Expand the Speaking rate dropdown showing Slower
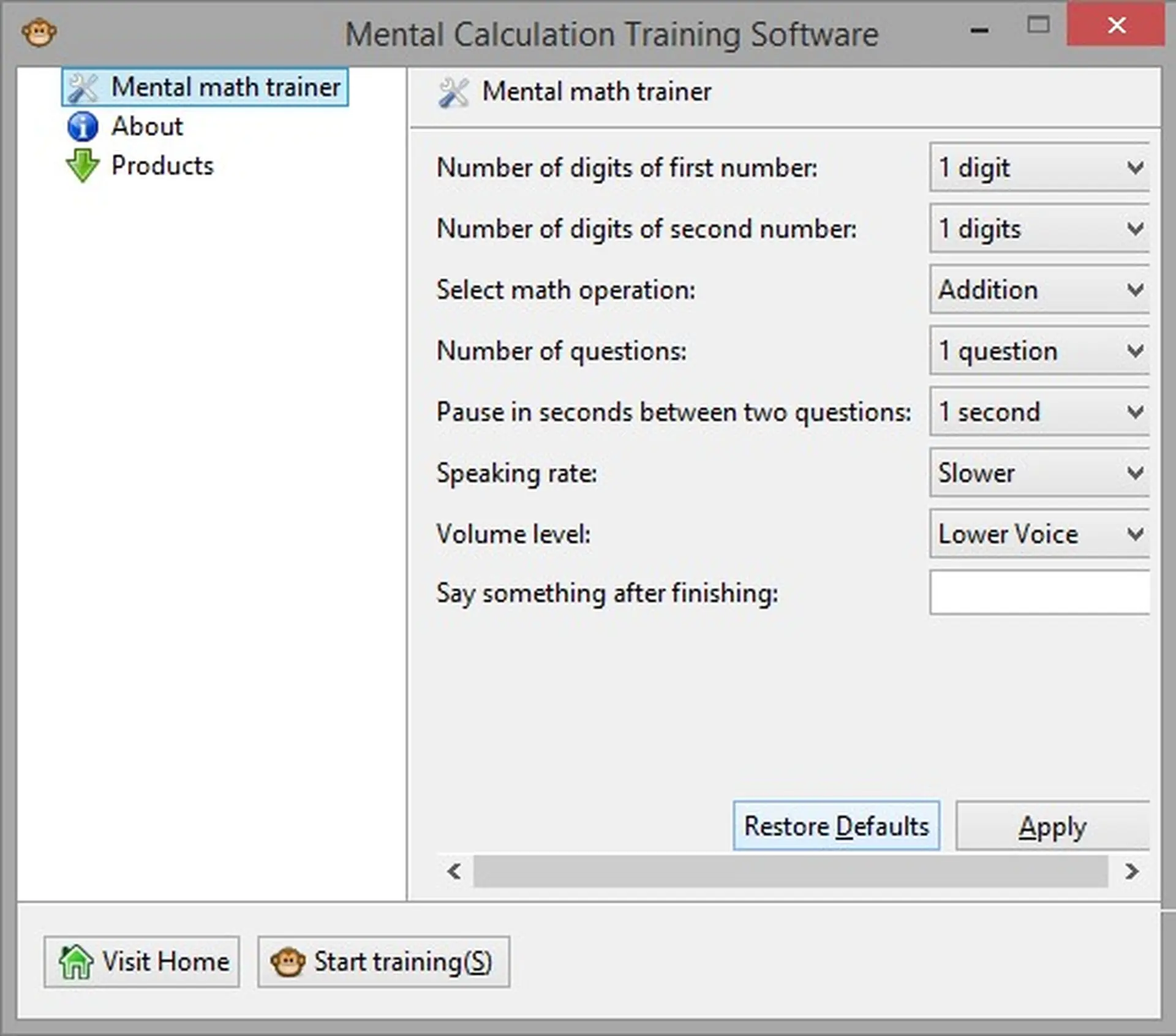The height and width of the screenshot is (1036, 1176). point(1039,472)
